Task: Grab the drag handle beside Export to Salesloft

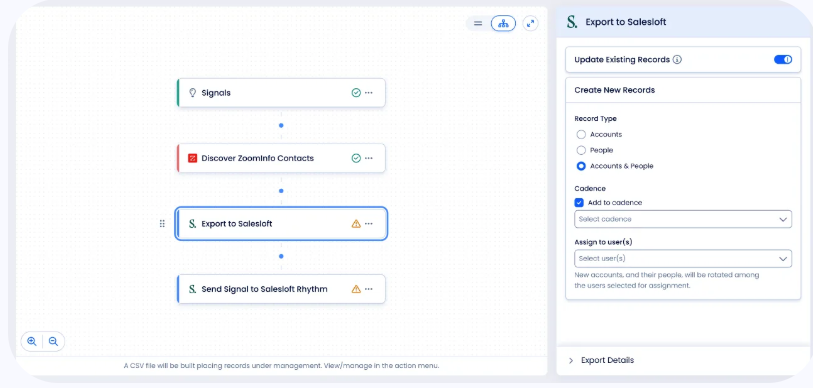Action: [x=162, y=224]
